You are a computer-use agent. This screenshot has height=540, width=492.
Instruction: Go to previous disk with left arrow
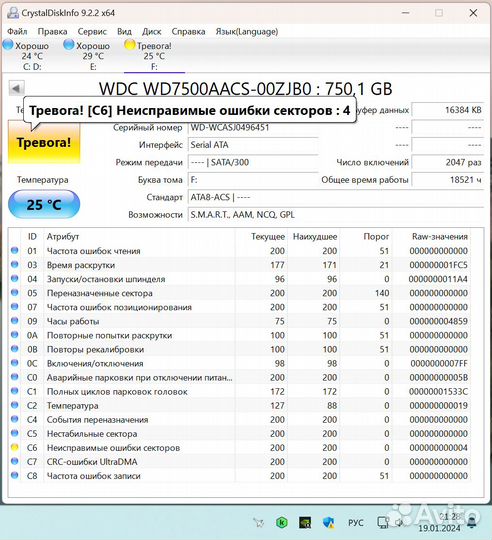point(16,88)
